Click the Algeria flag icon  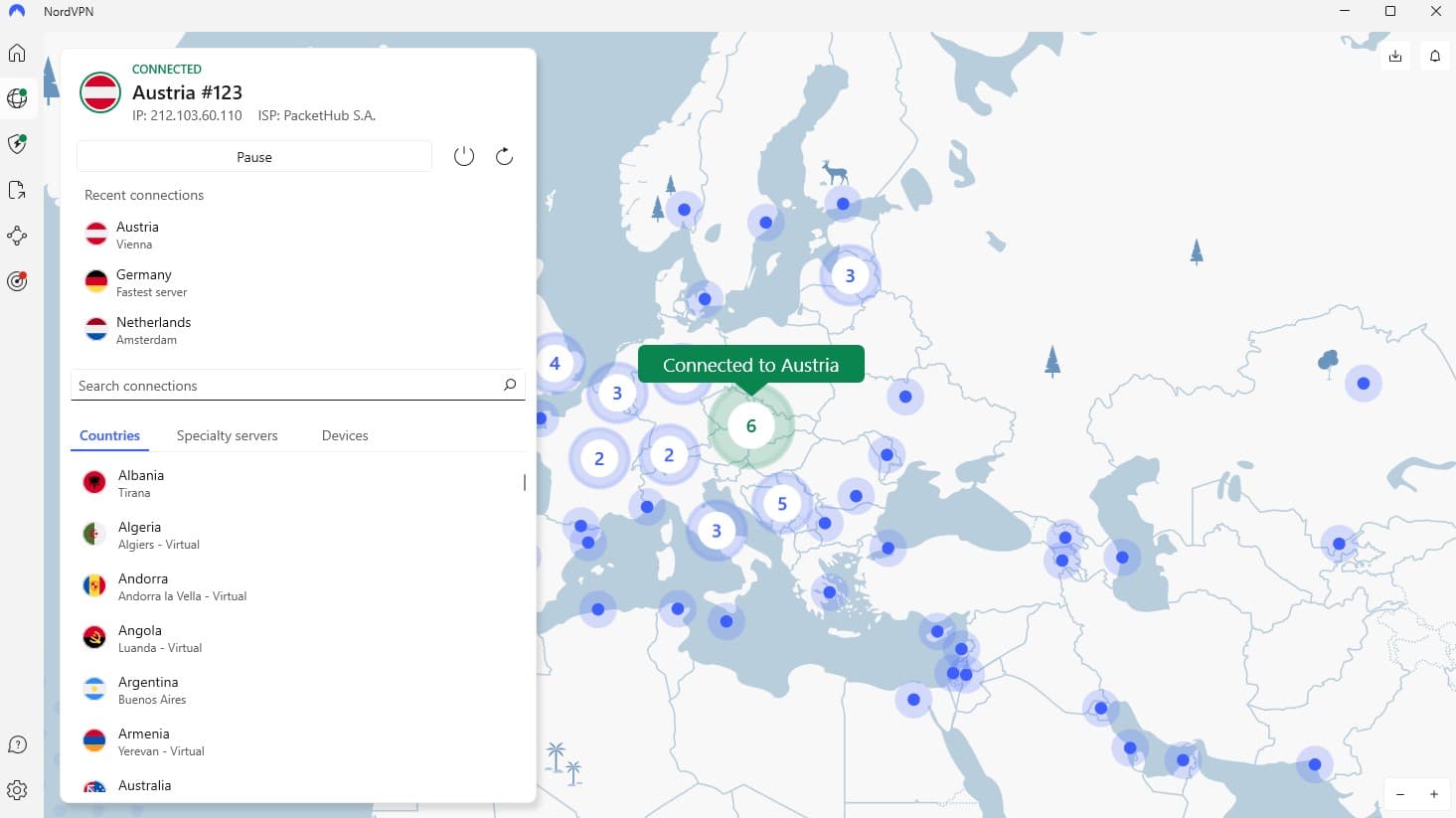point(94,535)
